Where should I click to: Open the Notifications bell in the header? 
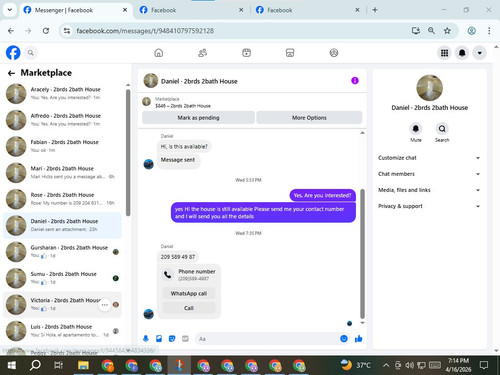point(462,53)
